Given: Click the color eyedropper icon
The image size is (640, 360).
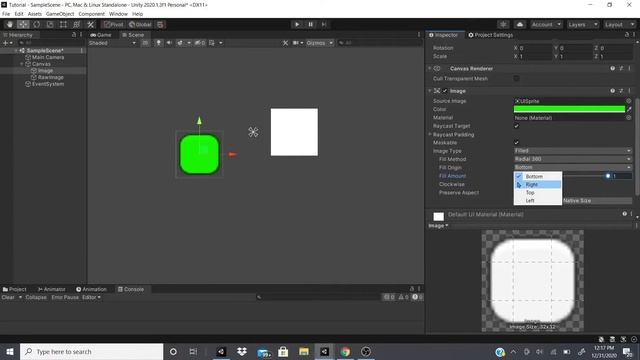Looking at the screenshot, I should 629,109.
